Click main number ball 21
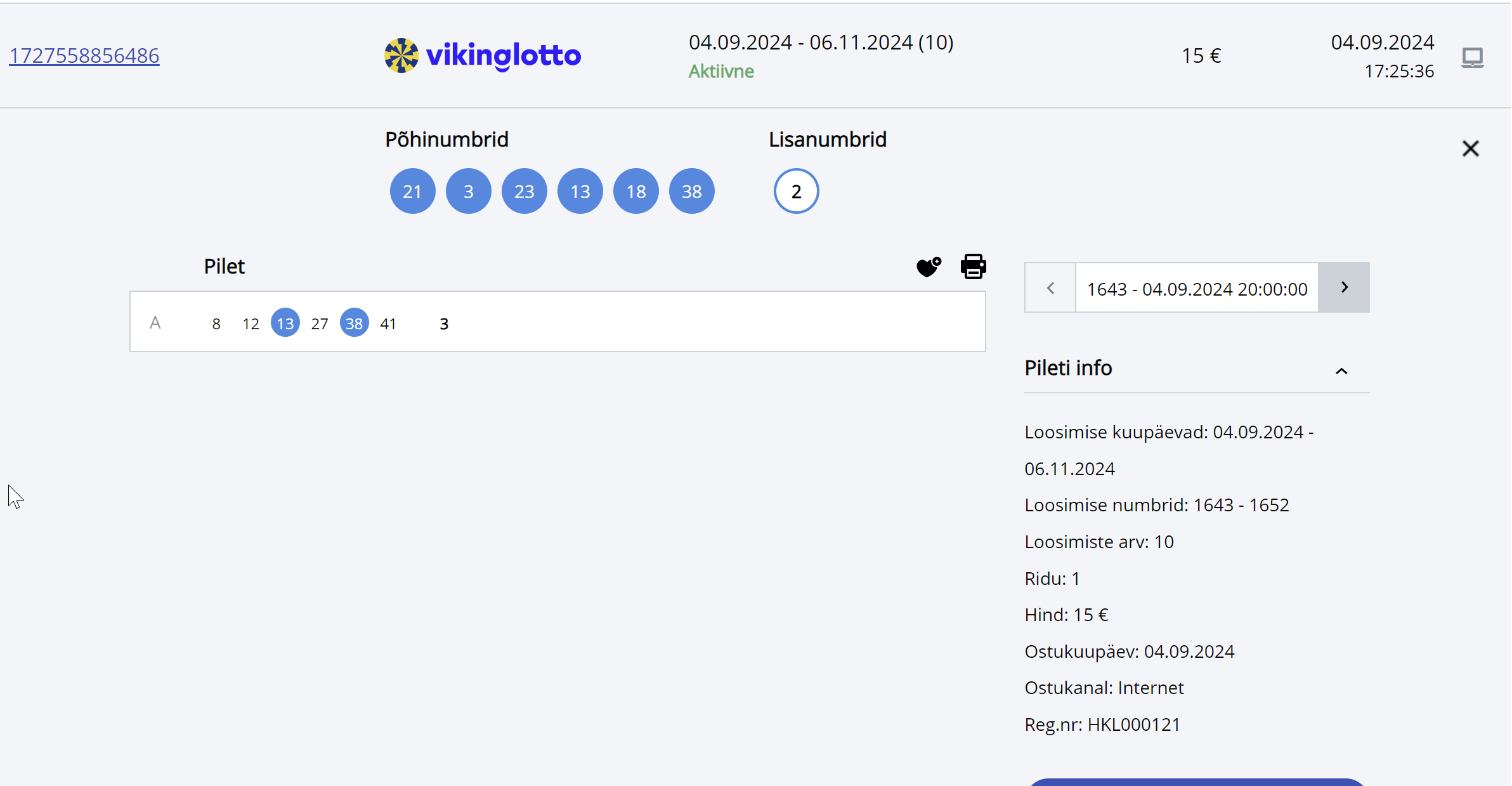Screen dimensions: 1512x786 [412, 191]
